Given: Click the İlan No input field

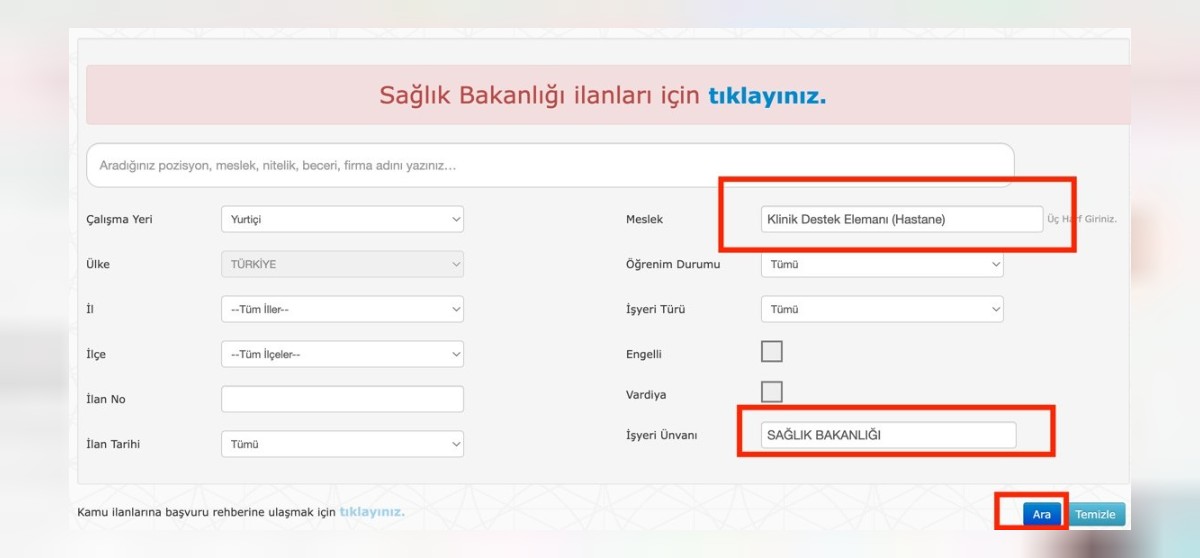Looking at the screenshot, I should point(342,399).
